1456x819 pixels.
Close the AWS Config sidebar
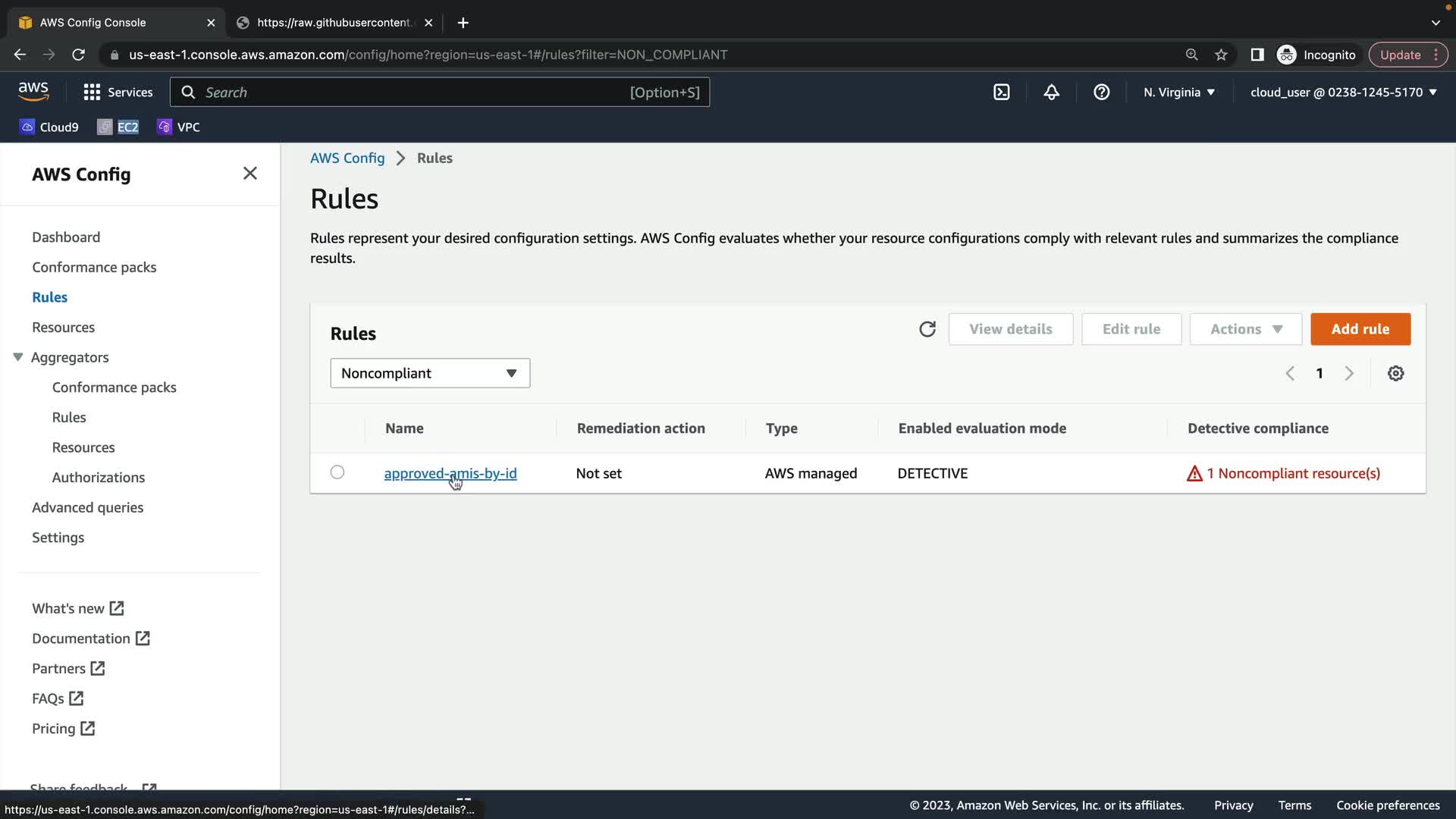249,174
